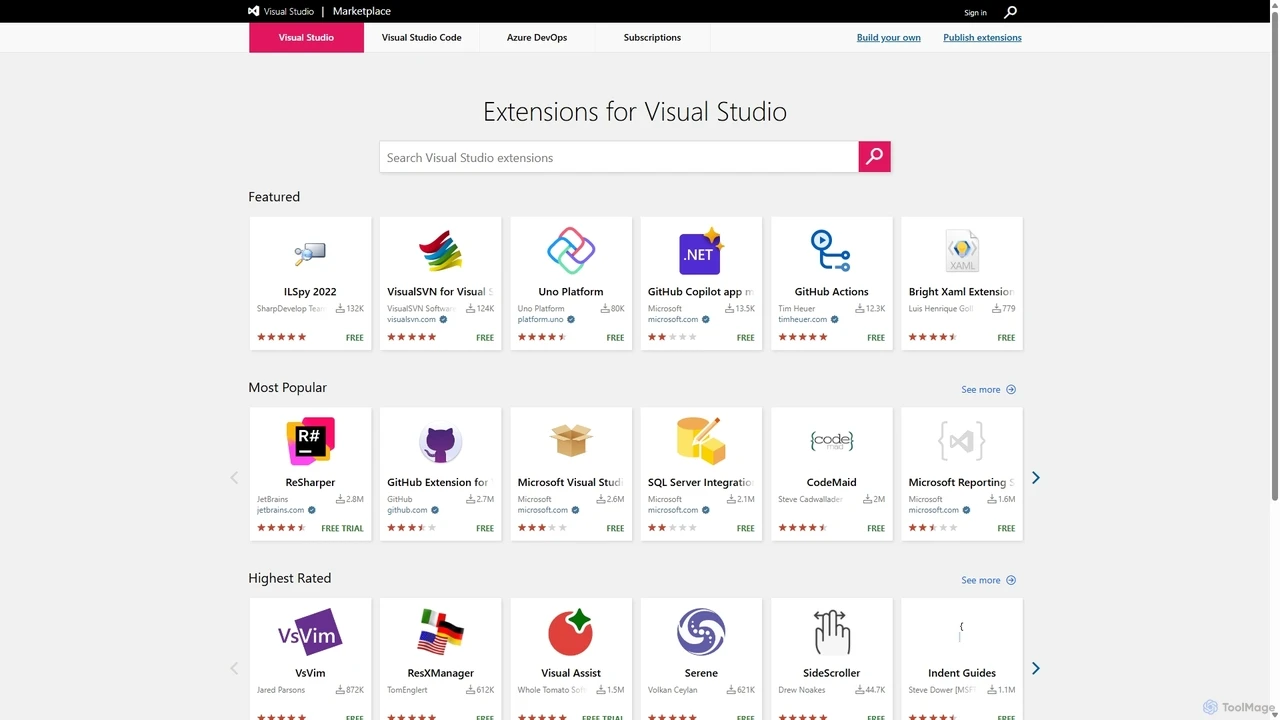Click verified badge next to jetbrains.com

(312, 510)
